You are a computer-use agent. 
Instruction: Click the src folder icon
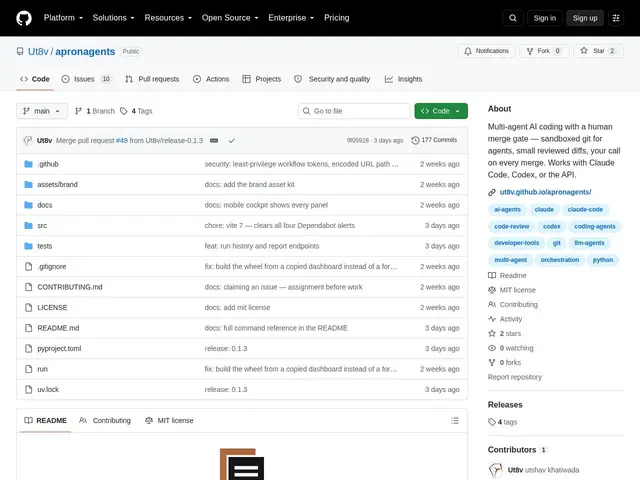coord(28,225)
